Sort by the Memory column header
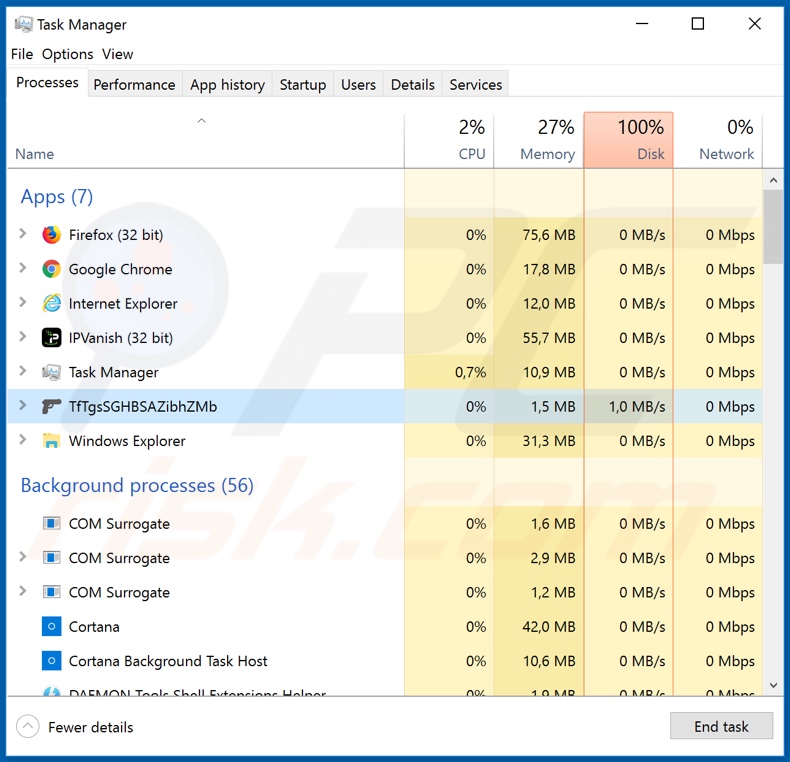 point(539,140)
